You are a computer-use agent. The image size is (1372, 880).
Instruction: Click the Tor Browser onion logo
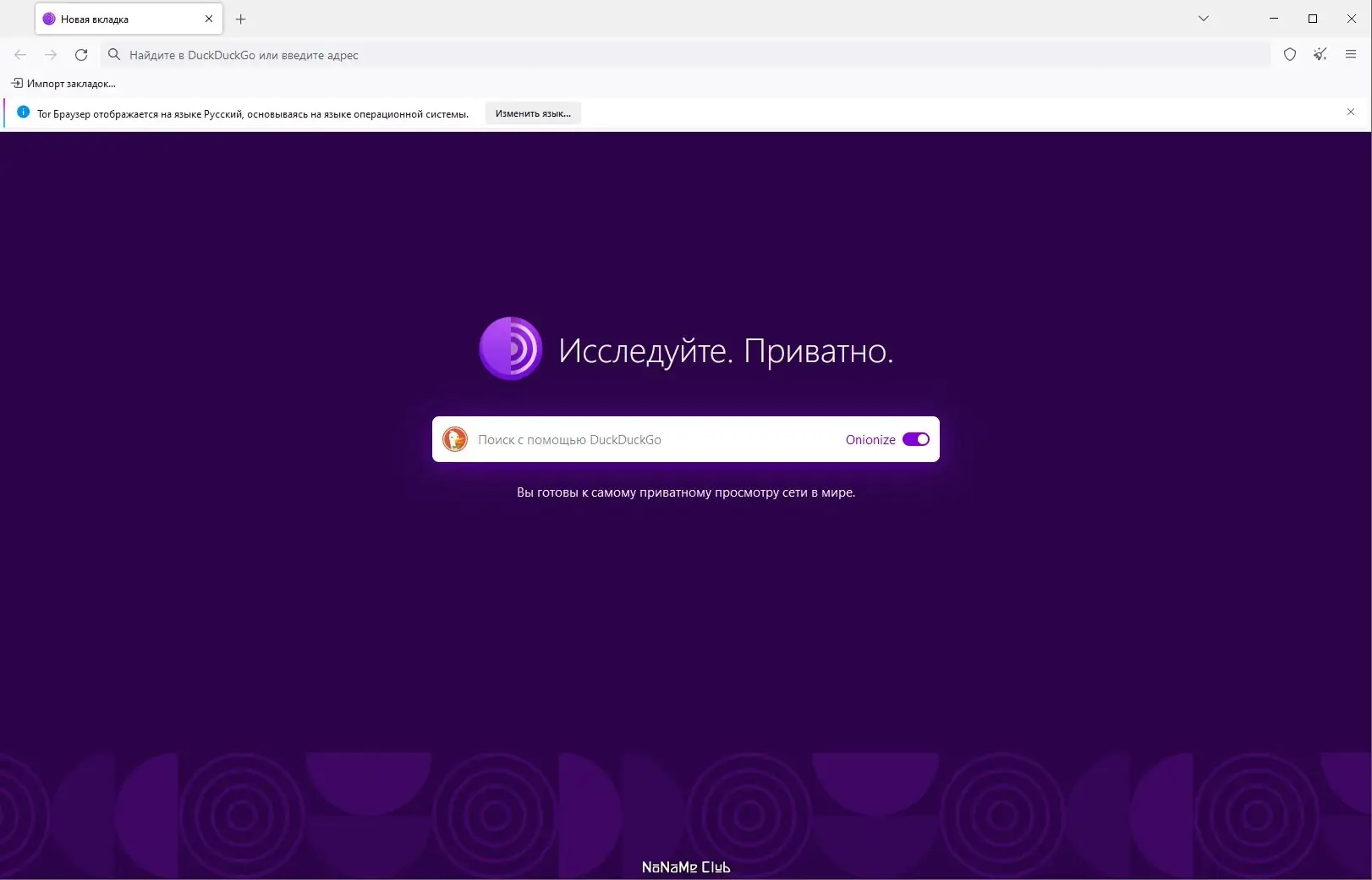click(511, 349)
